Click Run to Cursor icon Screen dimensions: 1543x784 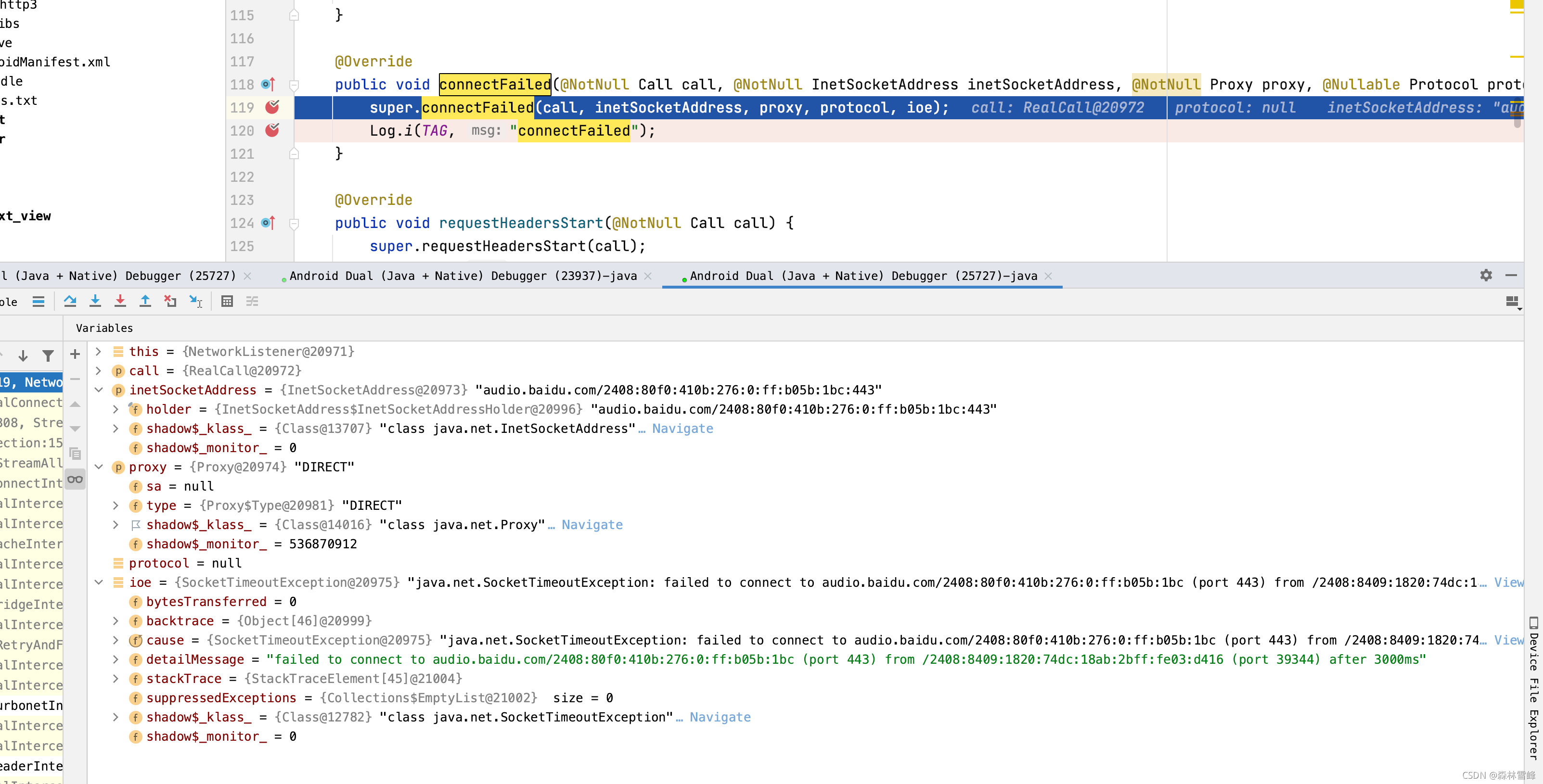pos(196,301)
